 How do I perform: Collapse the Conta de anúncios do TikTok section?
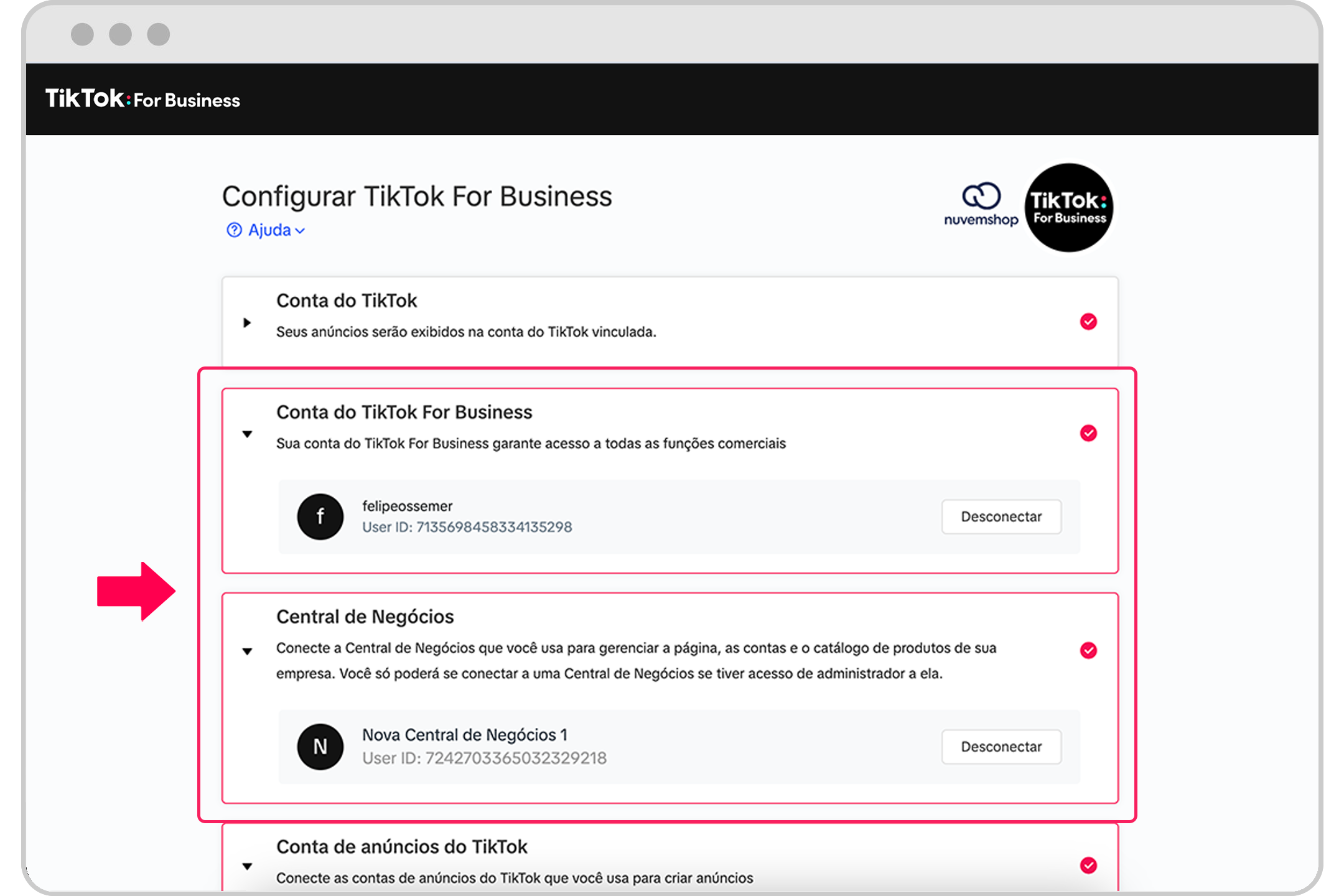[x=247, y=866]
